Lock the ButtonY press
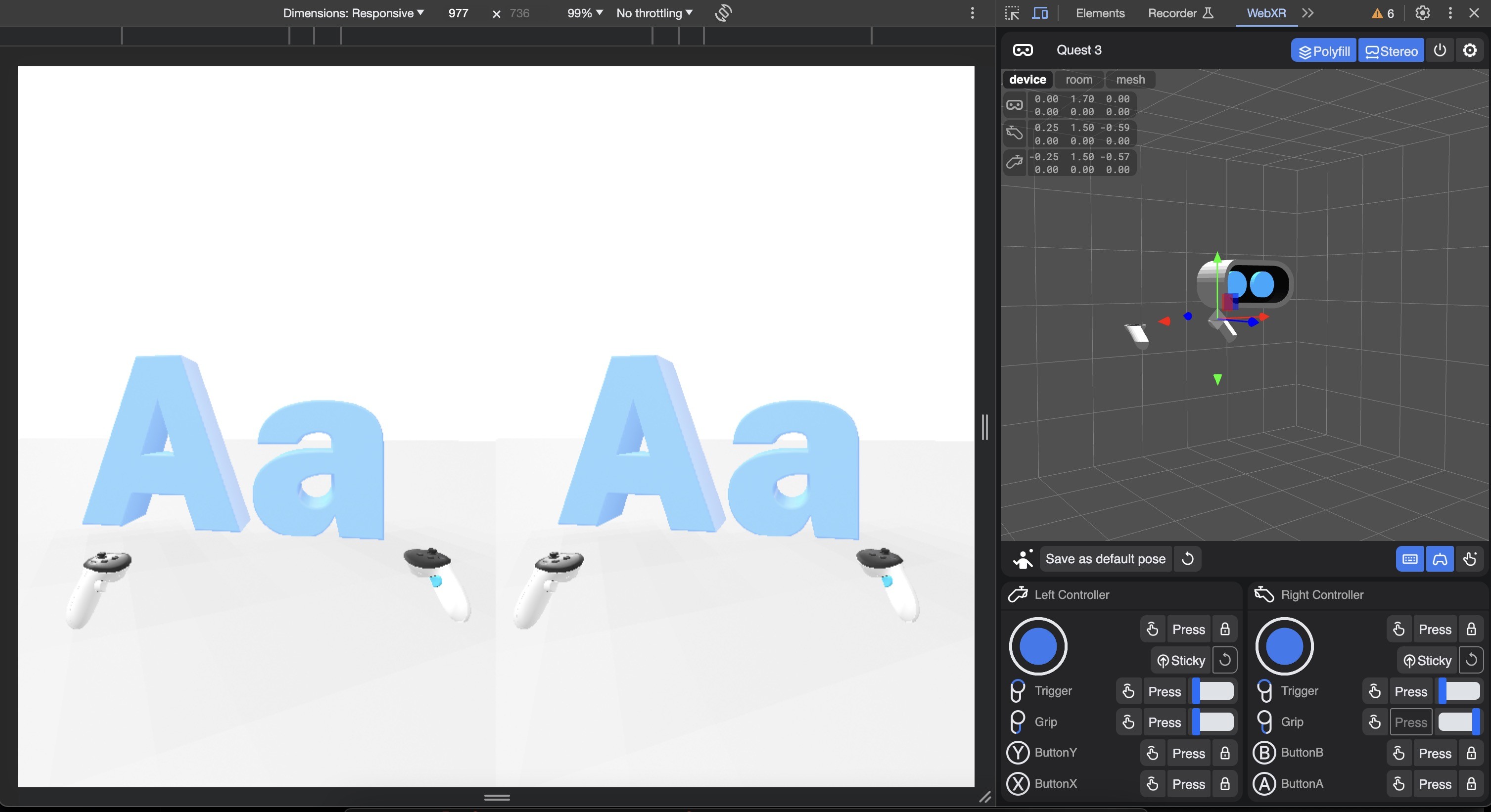Screen dimensions: 1491x812 pyautogui.click(x=1225, y=753)
